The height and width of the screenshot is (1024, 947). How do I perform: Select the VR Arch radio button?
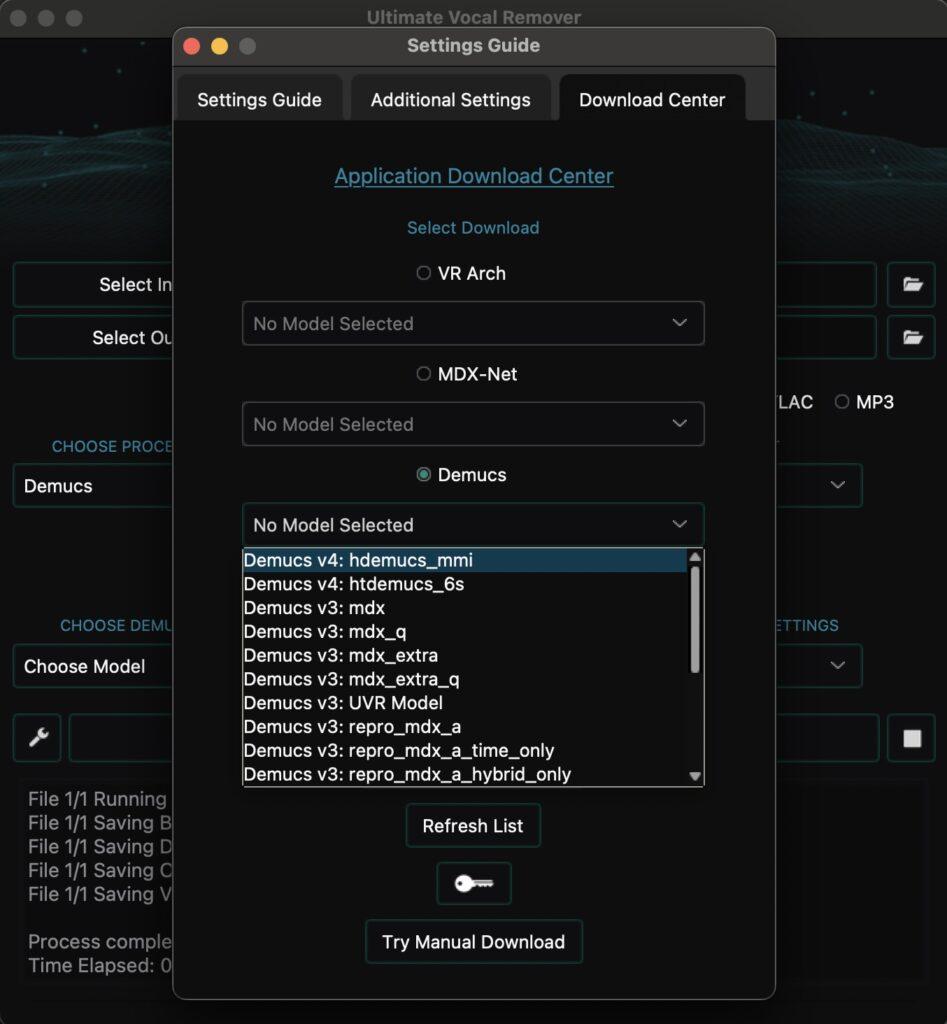[x=424, y=273]
